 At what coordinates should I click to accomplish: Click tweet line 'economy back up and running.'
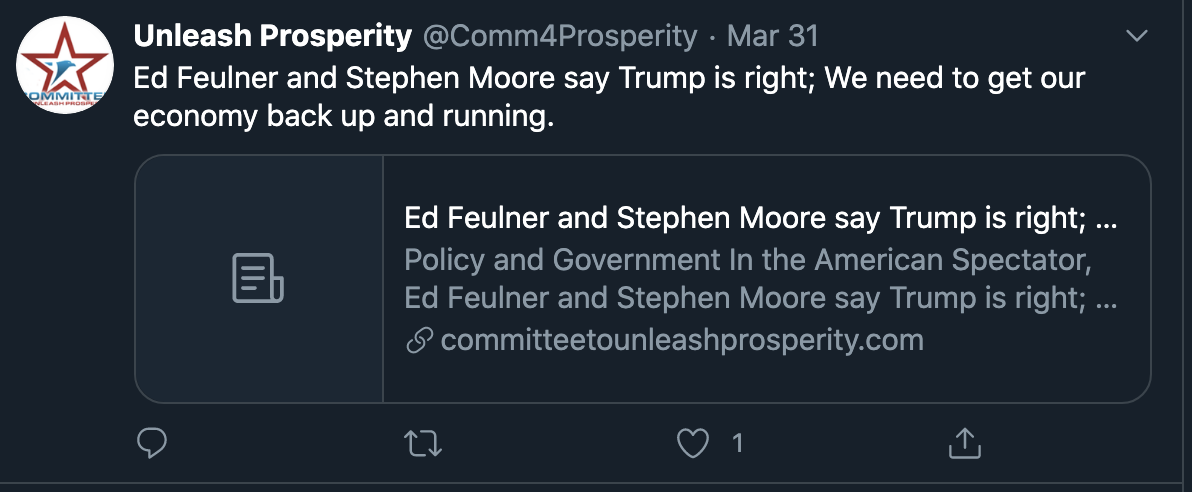pos(344,116)
